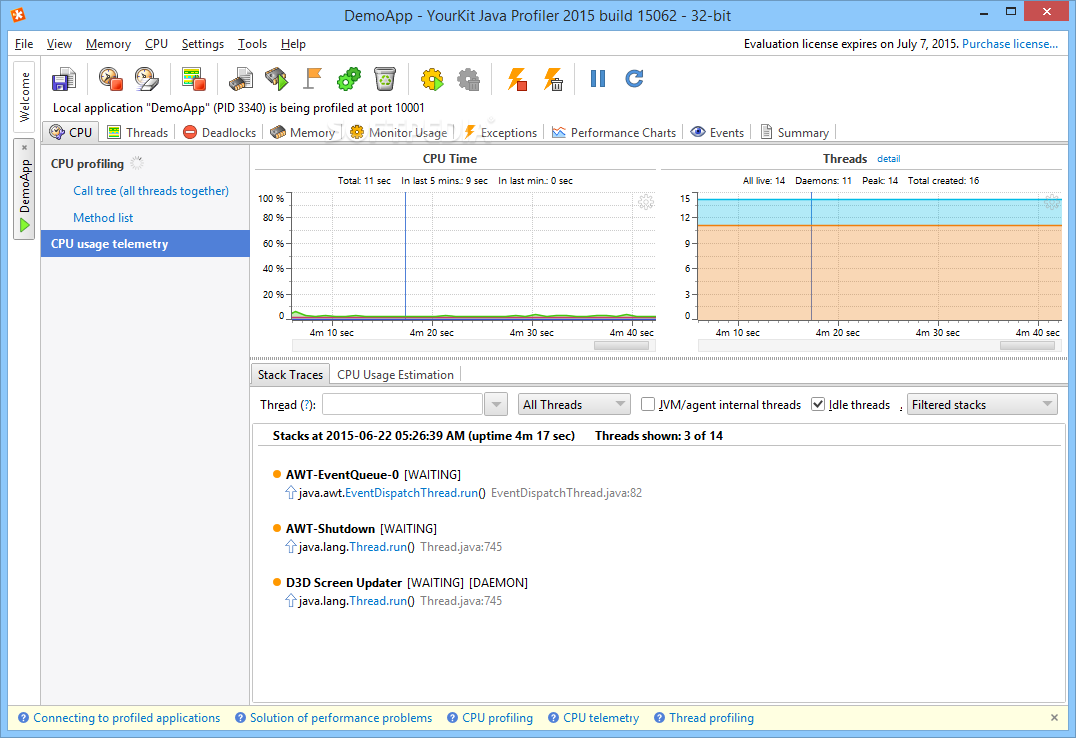
Task: Clear CPU data with clock-and-eraser icon
Action: point(147,79)
